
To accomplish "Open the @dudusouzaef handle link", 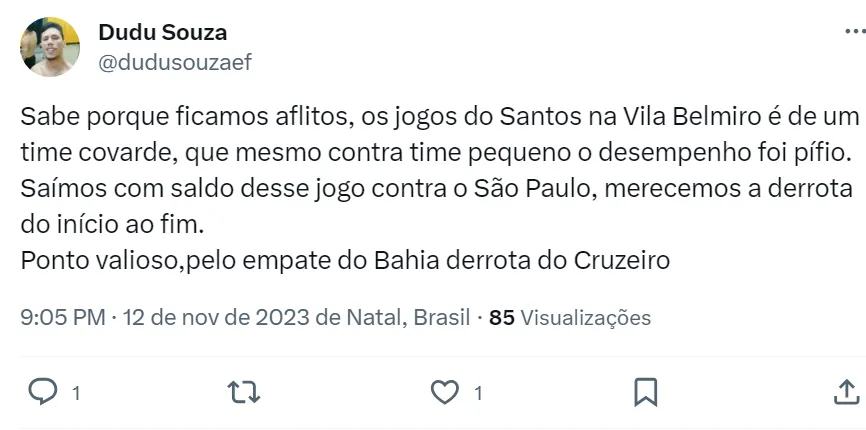I will click(174, 62).
